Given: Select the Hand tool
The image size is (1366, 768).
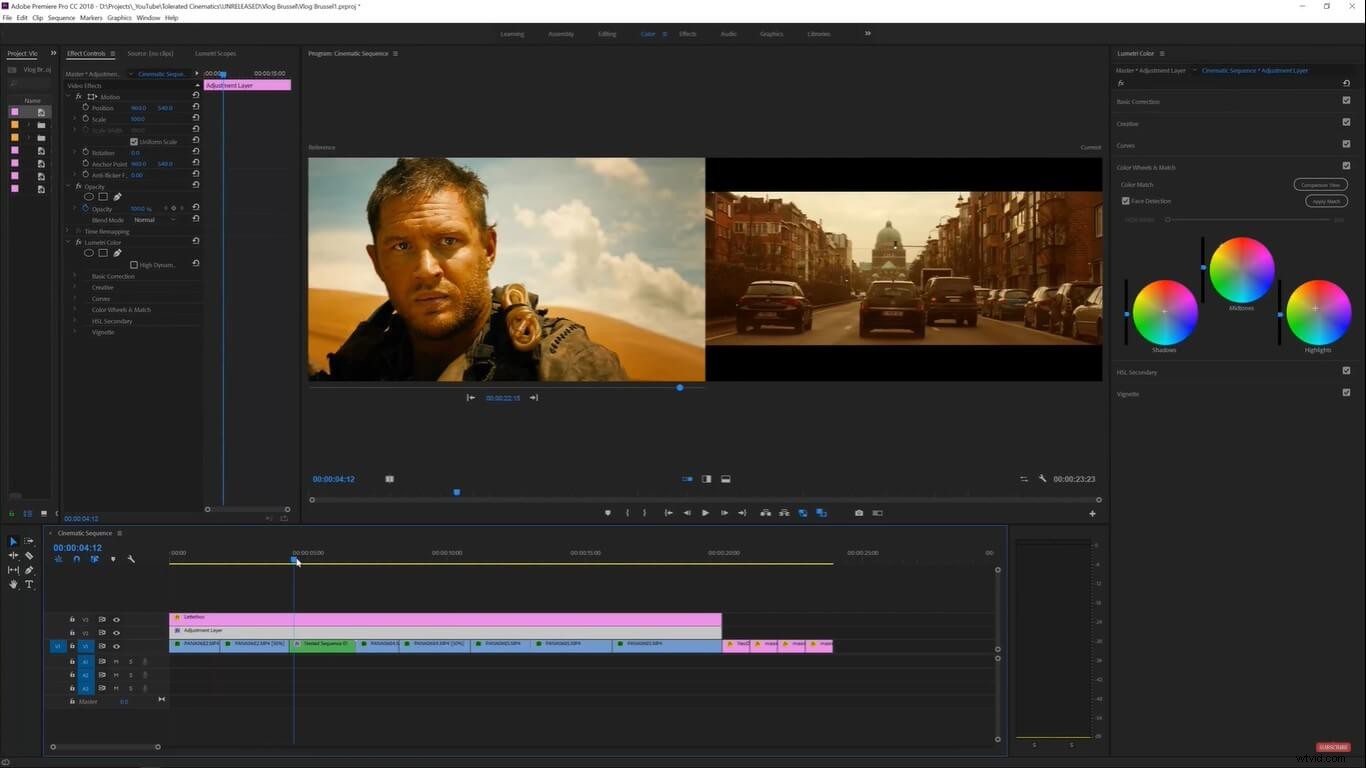Looking at the screenshot, I should coord(13,583).
